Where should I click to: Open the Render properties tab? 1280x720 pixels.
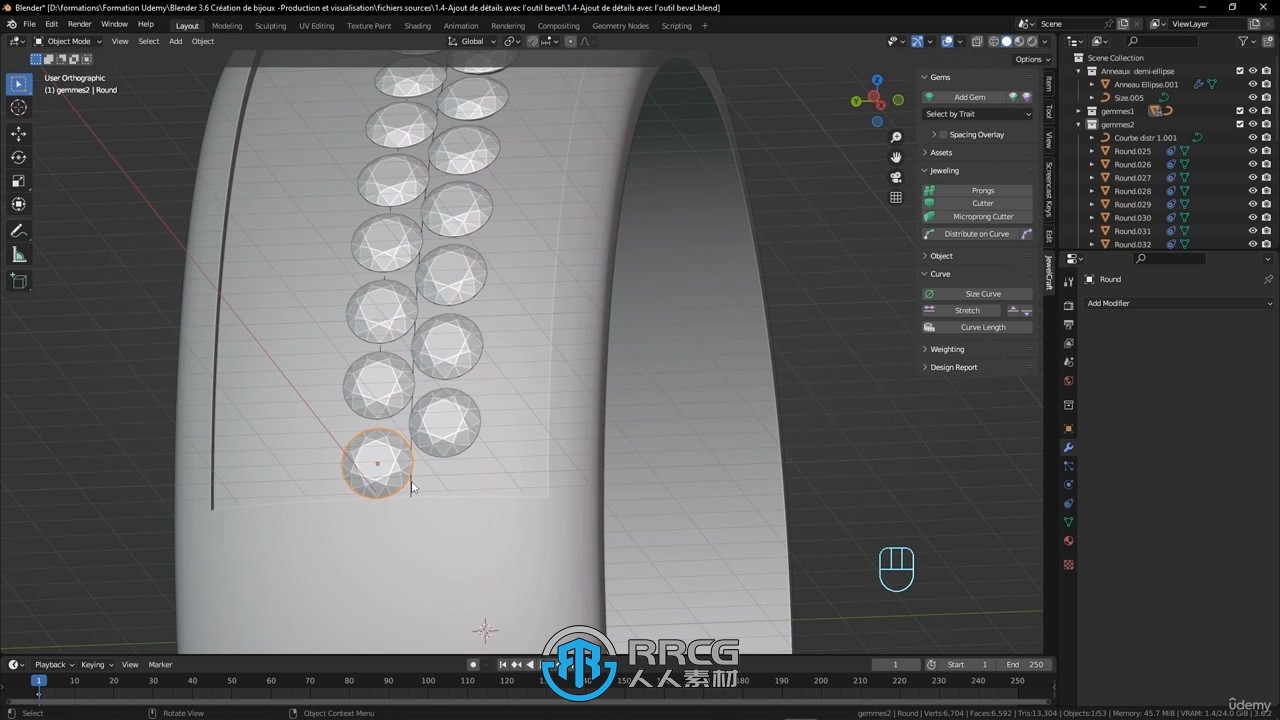tap(1068, 306)
